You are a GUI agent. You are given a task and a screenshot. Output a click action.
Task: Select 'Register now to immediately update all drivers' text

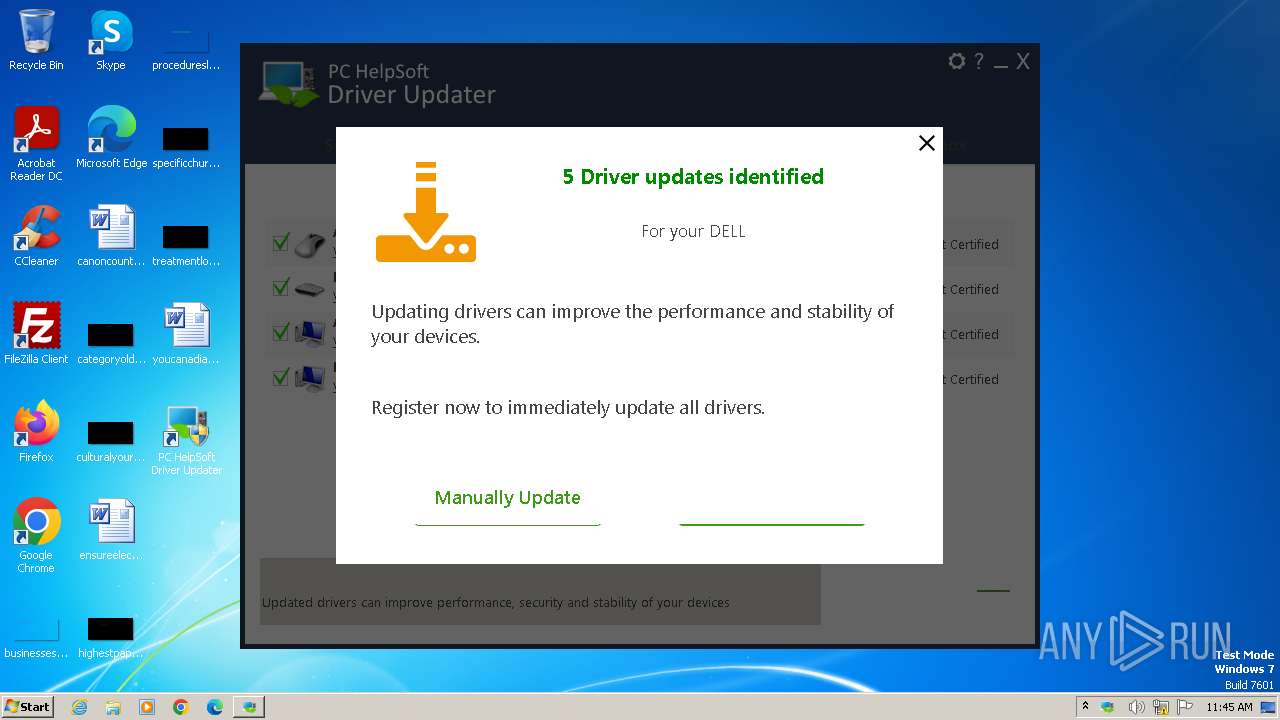568,408
